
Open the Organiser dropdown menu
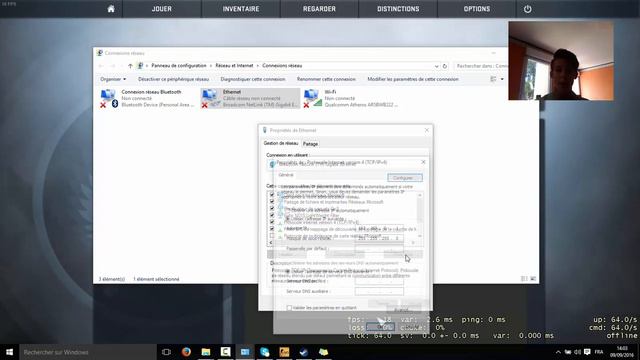click(x=113, y=79)
